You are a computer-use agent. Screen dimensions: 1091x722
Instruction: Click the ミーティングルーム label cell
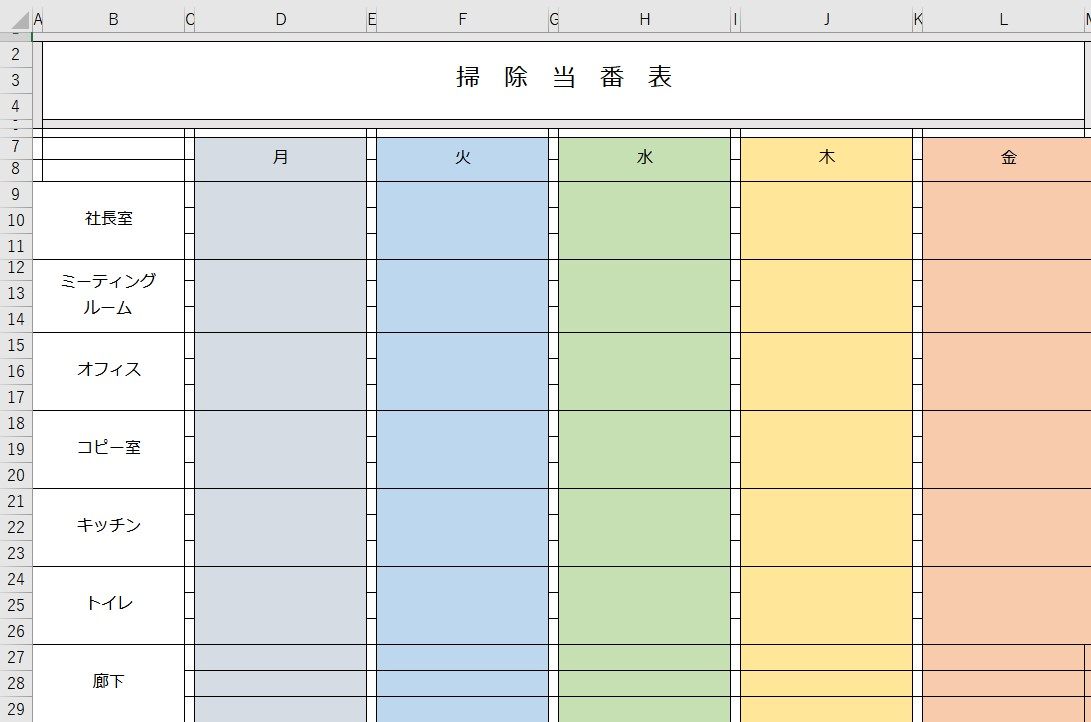pyautogui.click(x=109, y=294)
